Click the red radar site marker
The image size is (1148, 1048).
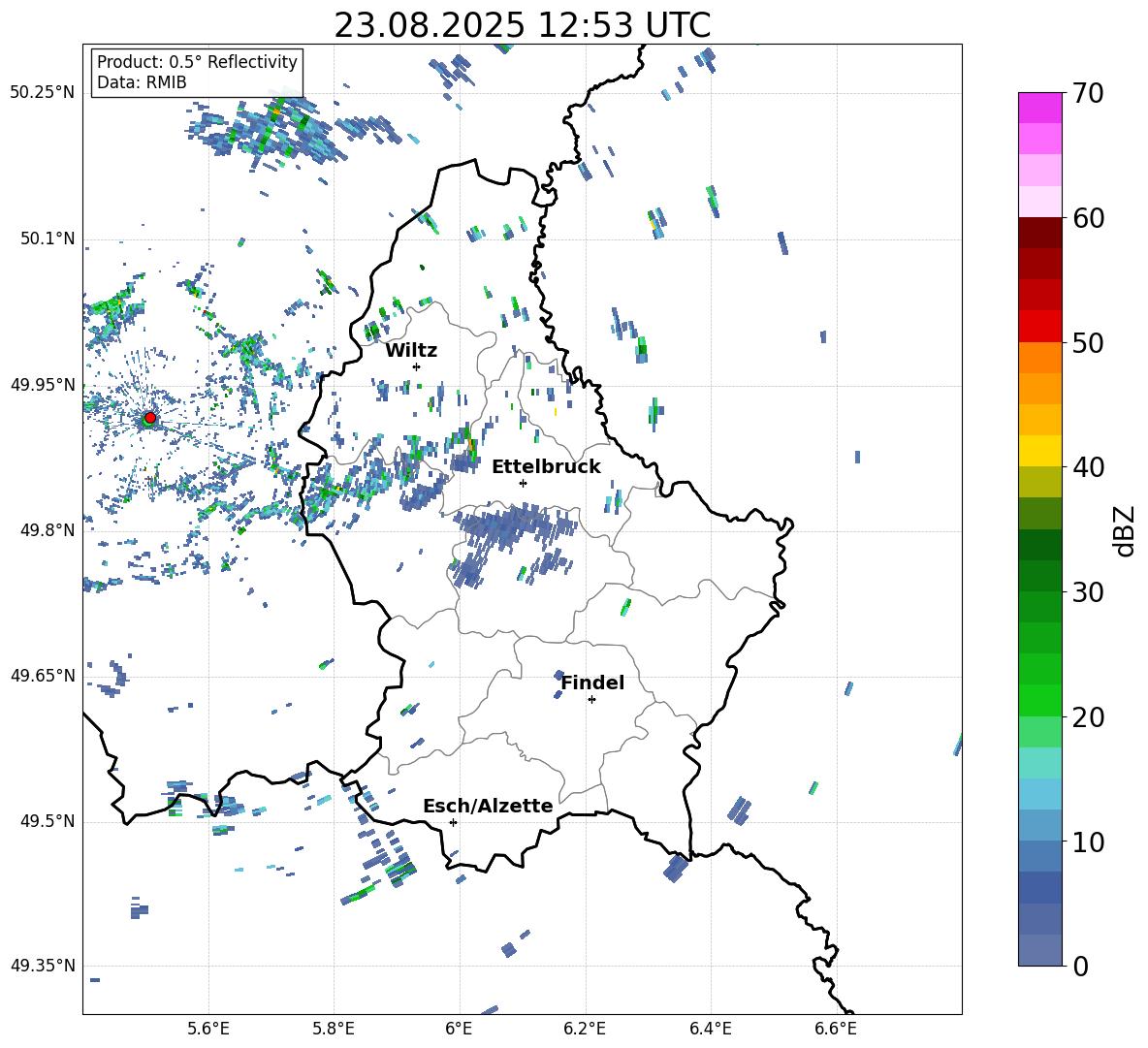coord(149,418)
